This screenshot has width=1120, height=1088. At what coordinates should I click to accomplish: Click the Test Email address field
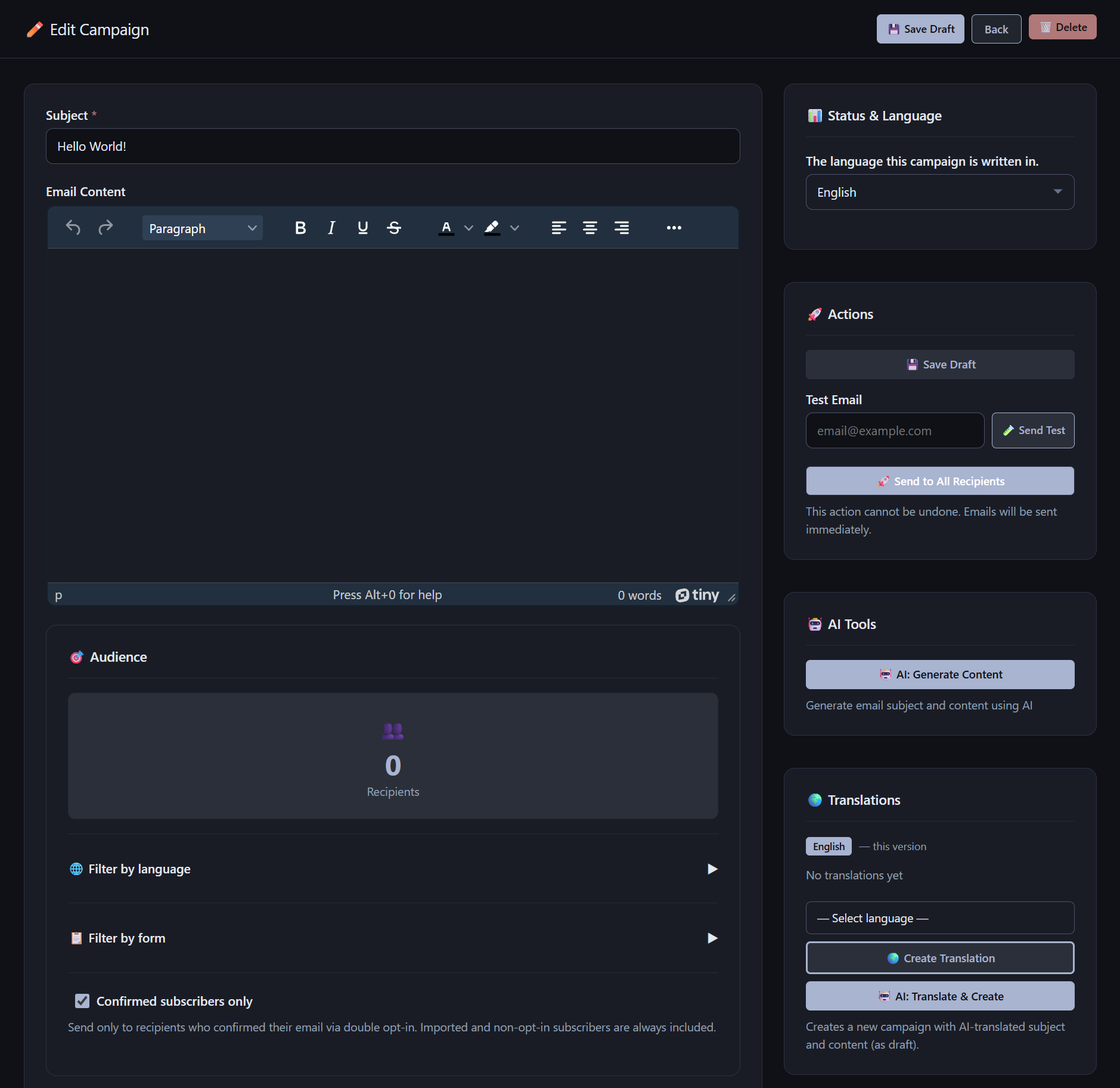(895, 430)
